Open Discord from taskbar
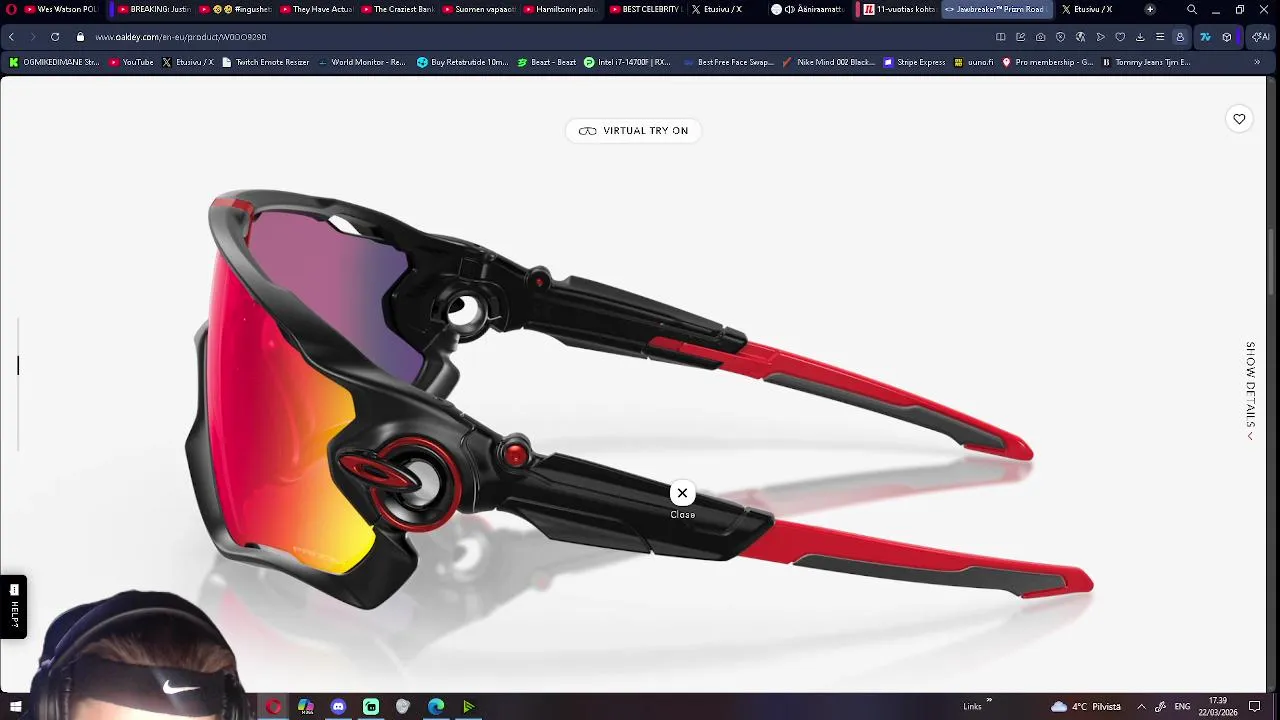Image resolution: width=1280 pixels, height=720 pixels. [x=338, y=707]
